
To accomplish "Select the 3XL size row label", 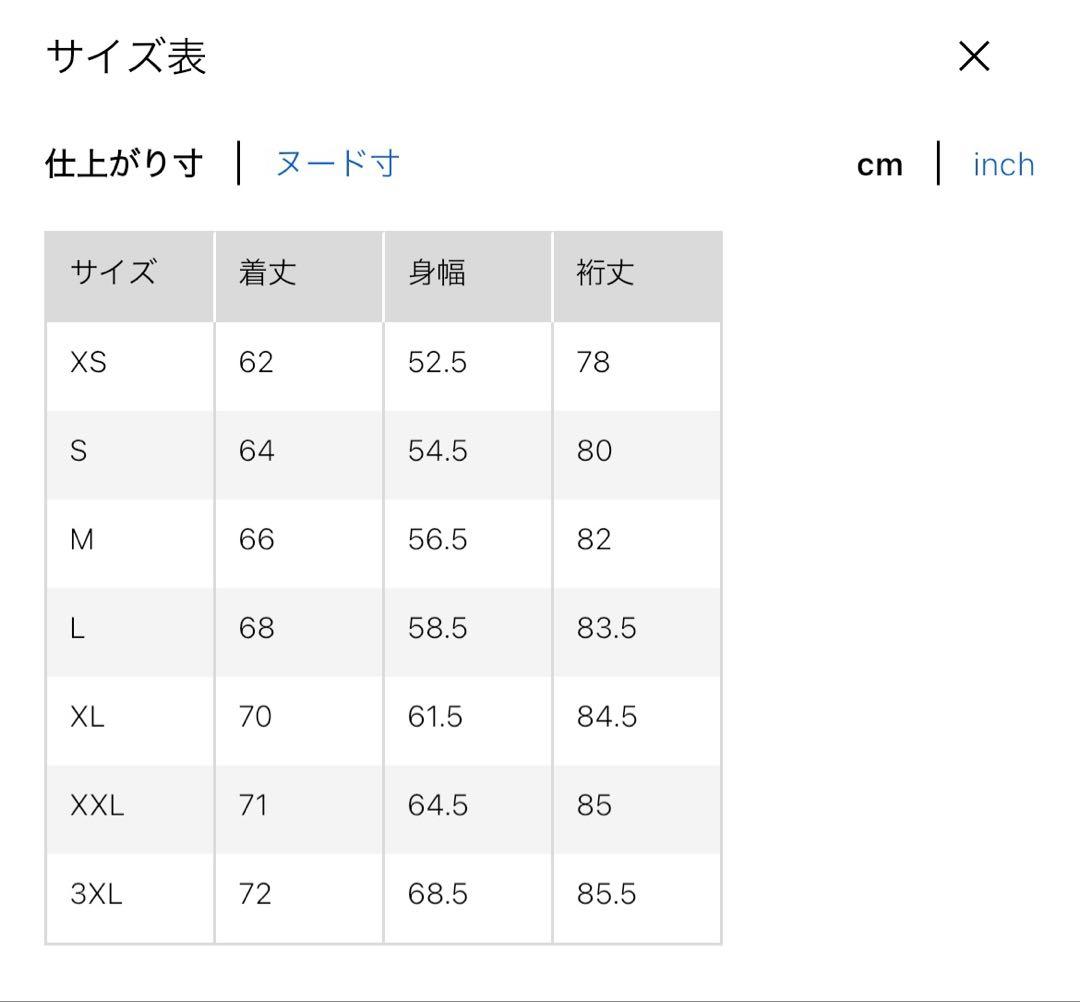I will [96, 894].
